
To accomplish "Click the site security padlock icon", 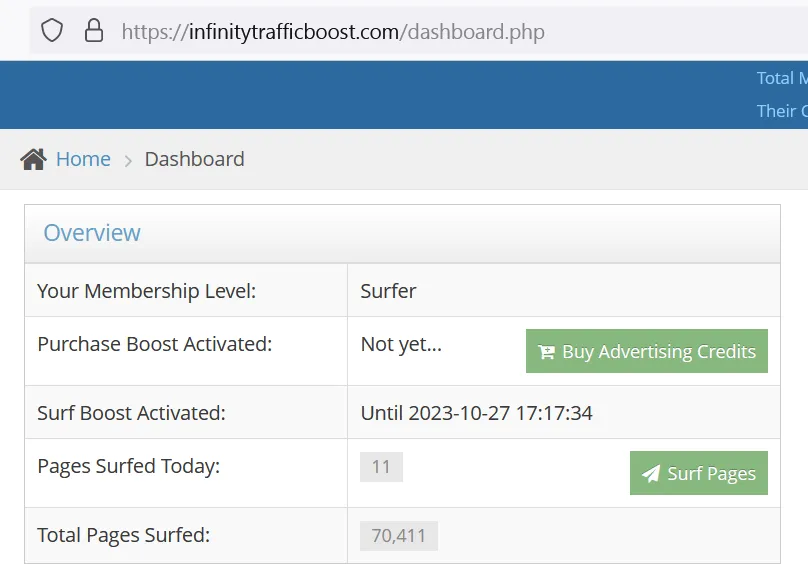I will 94,31.
